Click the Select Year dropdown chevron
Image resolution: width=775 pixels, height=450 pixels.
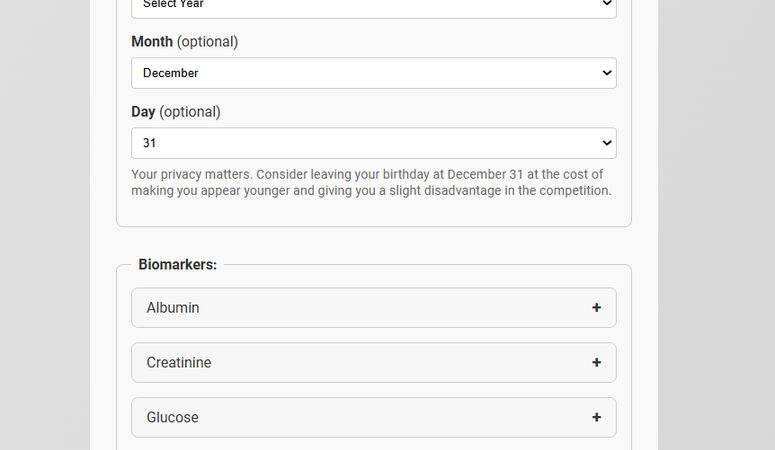[x=606, y=5]
